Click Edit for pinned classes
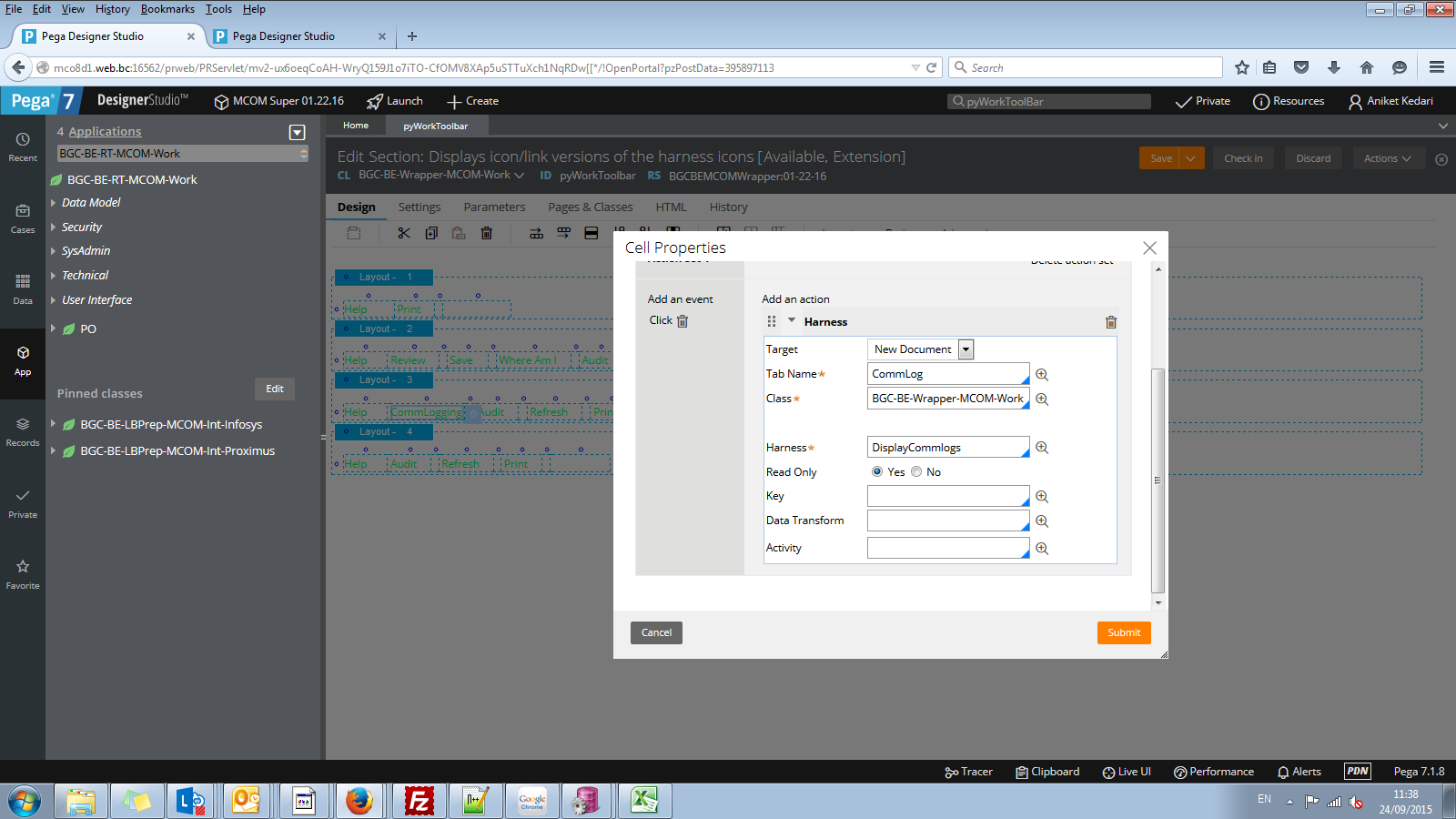Screen dimensions: 1456x819 tap(275, 389)
